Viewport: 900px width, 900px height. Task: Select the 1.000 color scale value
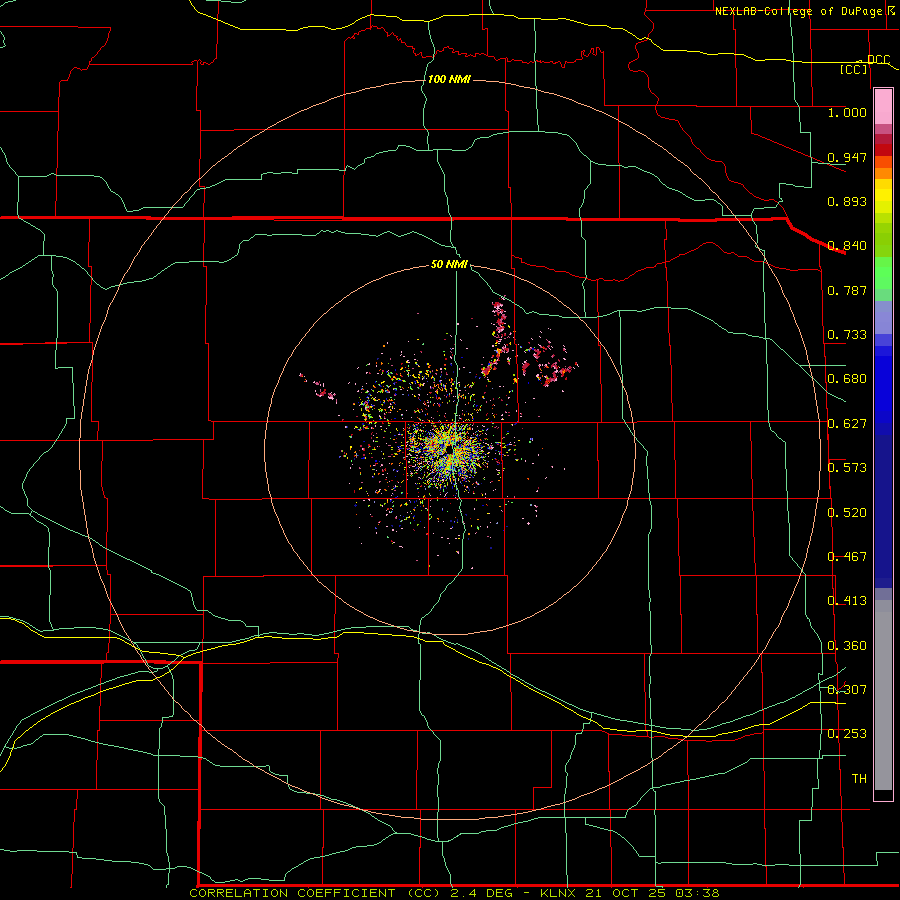tap(847, 112)
